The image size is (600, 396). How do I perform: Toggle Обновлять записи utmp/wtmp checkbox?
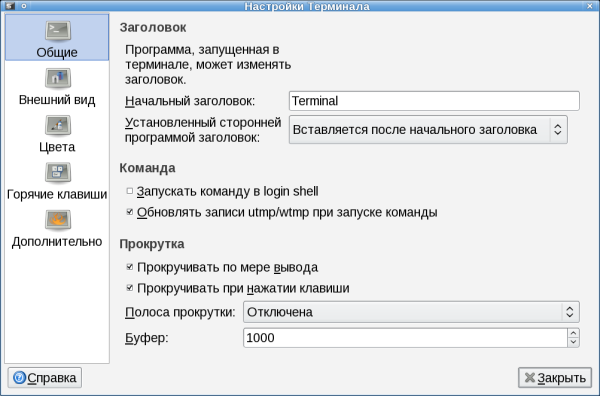[x=130, y=212]
